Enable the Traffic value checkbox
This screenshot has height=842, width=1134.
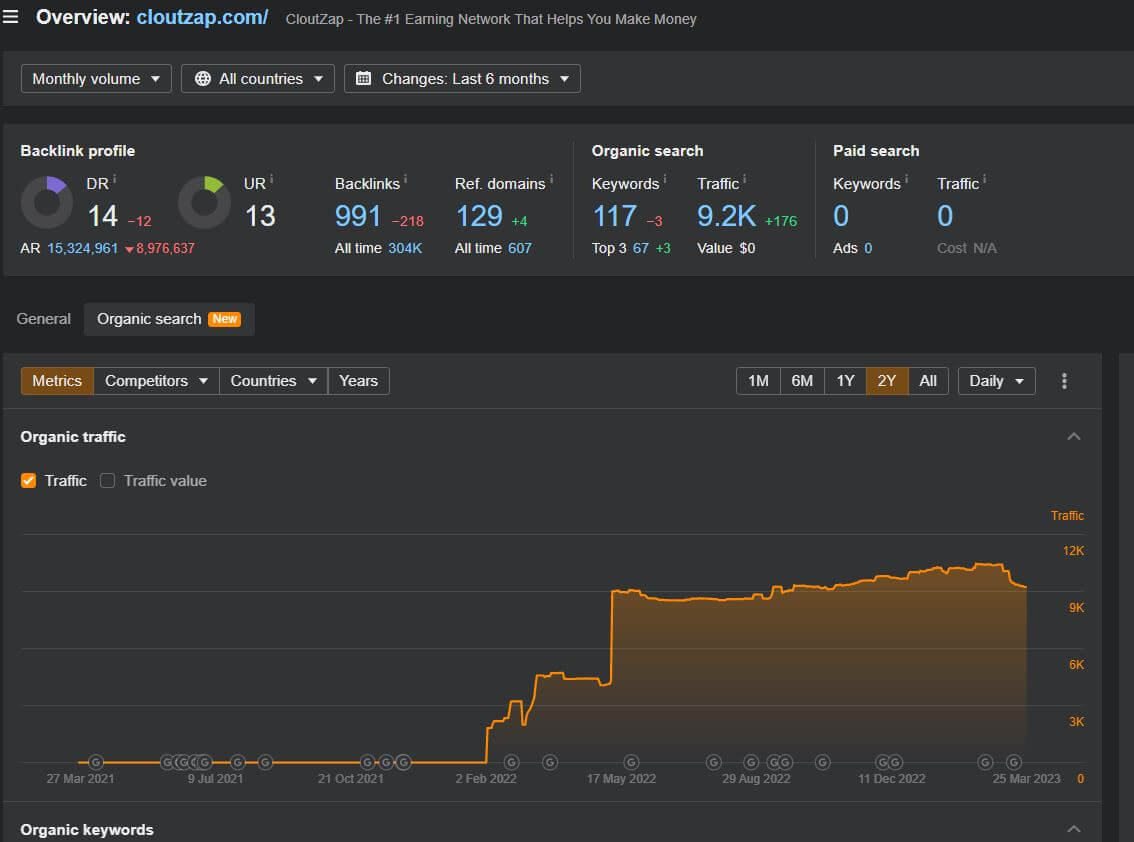point(108,481)
